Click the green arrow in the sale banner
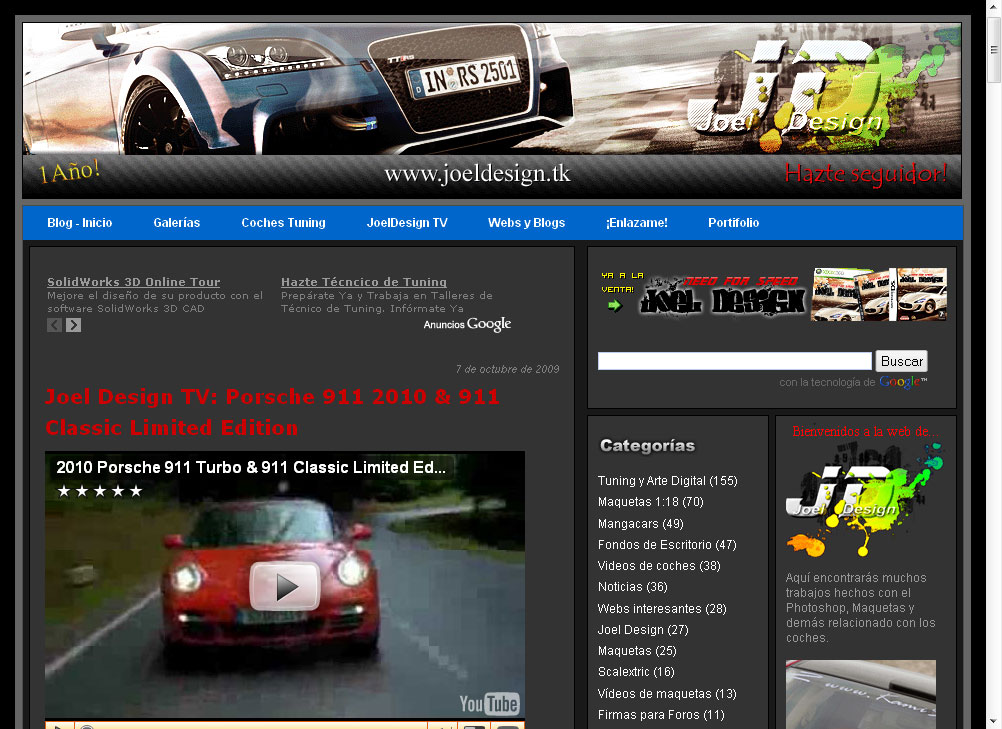Image resolution: width=1002 pixels, height=729 pixels. 614,305
